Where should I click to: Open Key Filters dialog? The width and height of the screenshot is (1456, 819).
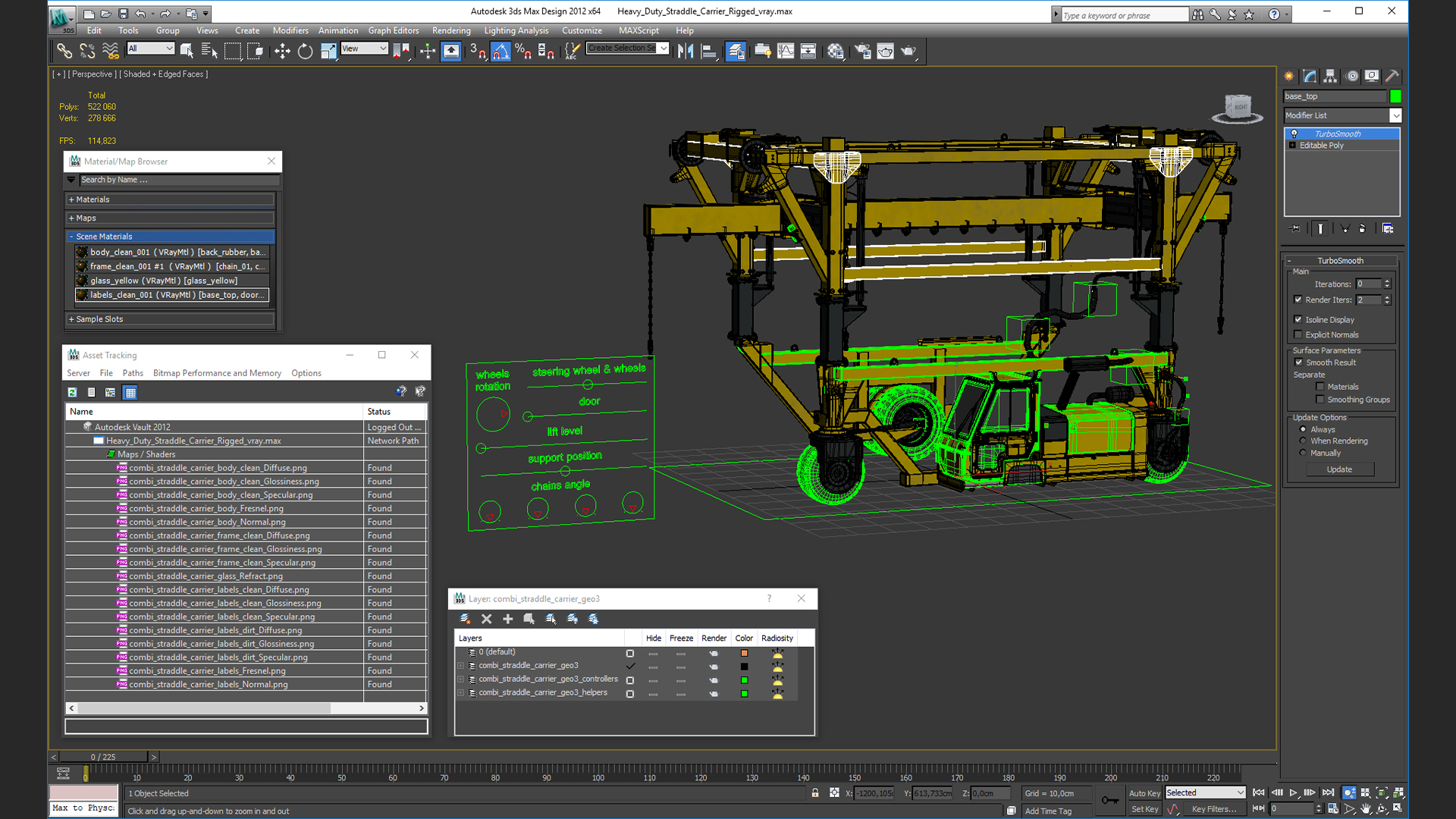1213,809
